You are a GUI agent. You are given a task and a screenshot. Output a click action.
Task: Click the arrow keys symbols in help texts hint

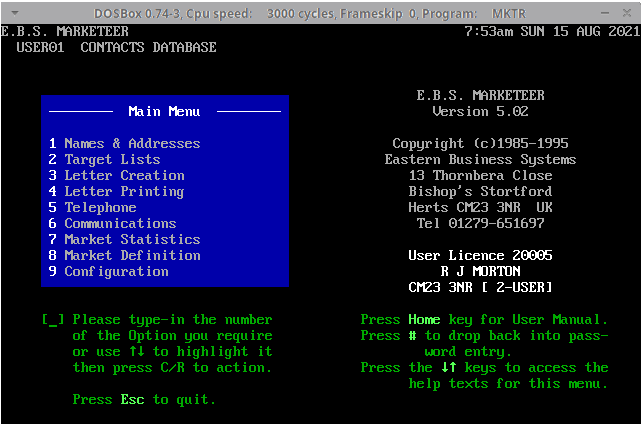point(448,368)
